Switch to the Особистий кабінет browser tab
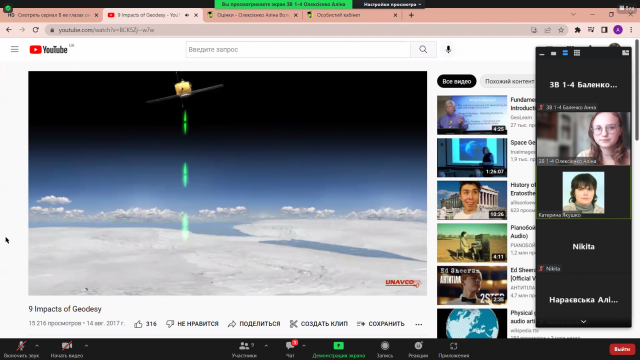Image resolution: width=640 pixels, height=360 pixels. 352,15
